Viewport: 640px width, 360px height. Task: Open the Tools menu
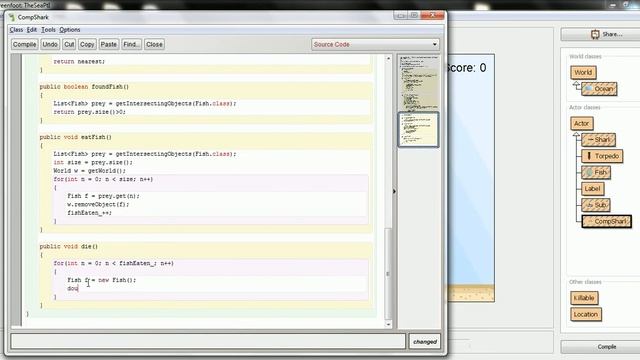tap(48, 30)
